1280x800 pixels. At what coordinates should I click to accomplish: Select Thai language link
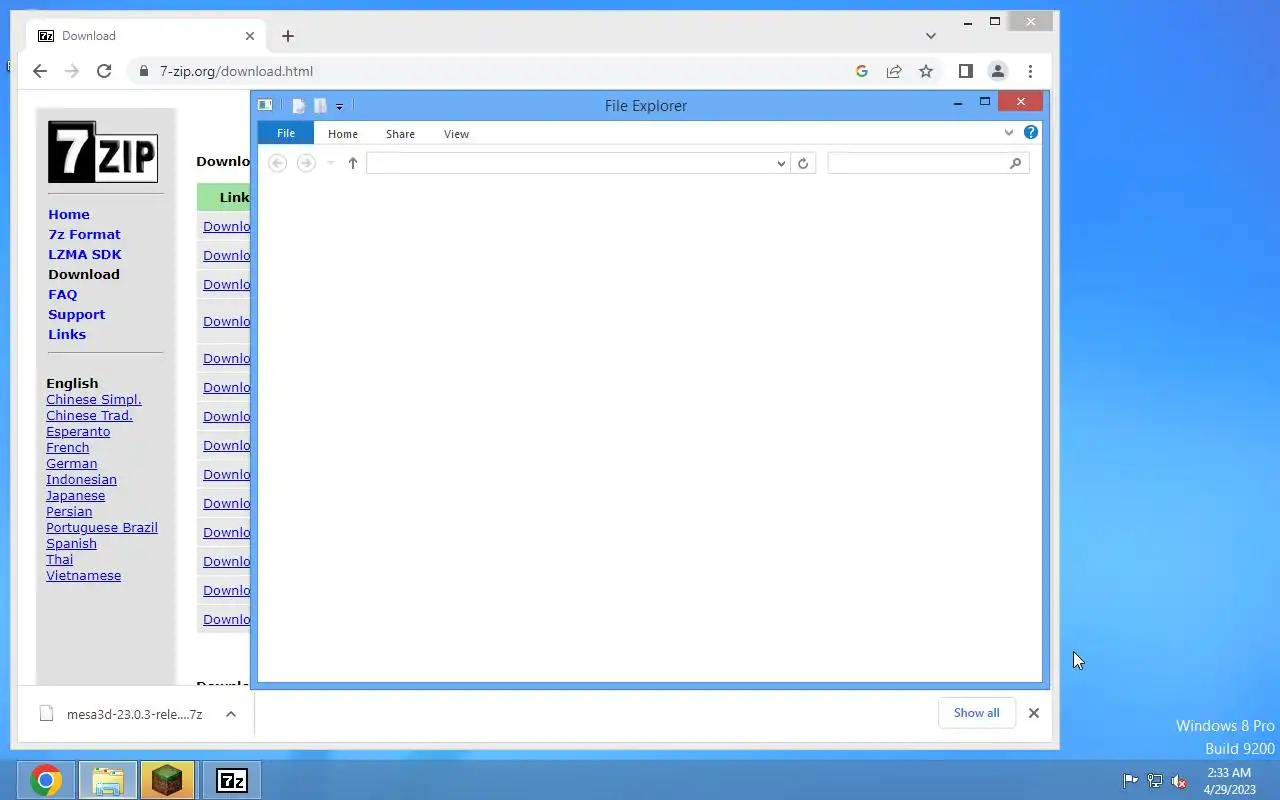tap(59, 559)
